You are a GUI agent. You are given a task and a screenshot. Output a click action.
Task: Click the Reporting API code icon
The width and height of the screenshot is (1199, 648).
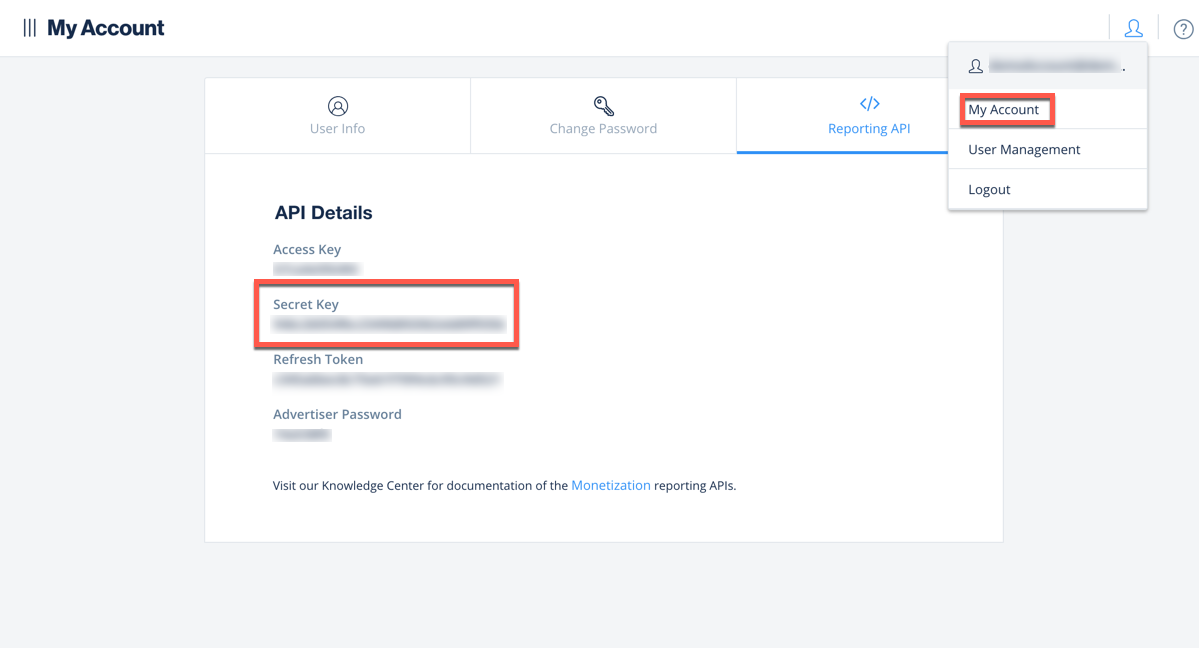click(868, 103)
